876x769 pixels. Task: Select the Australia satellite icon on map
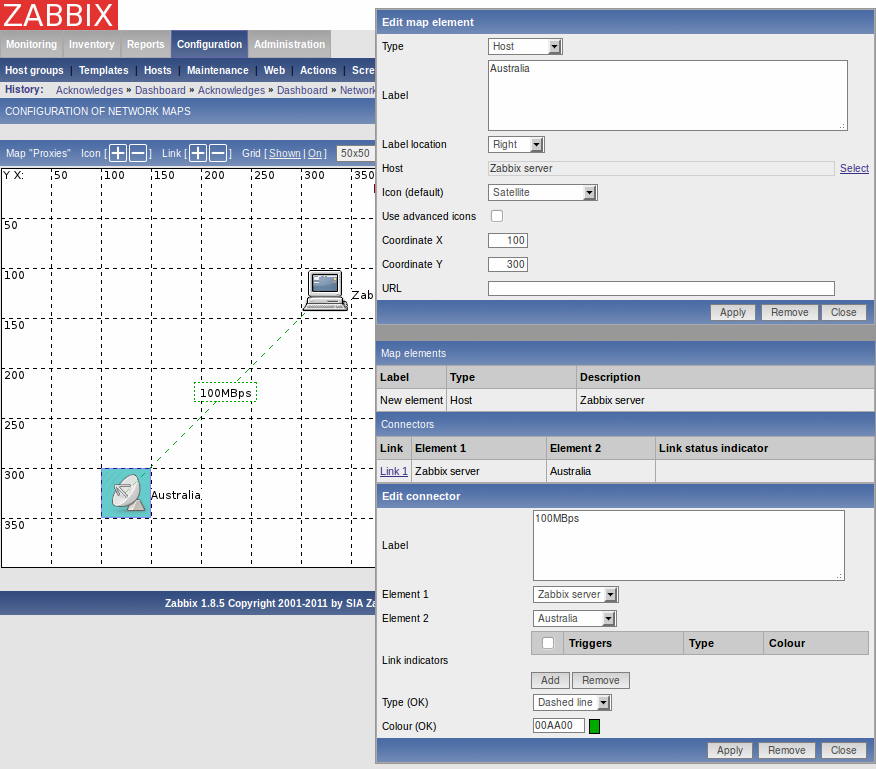pos(126,493)
